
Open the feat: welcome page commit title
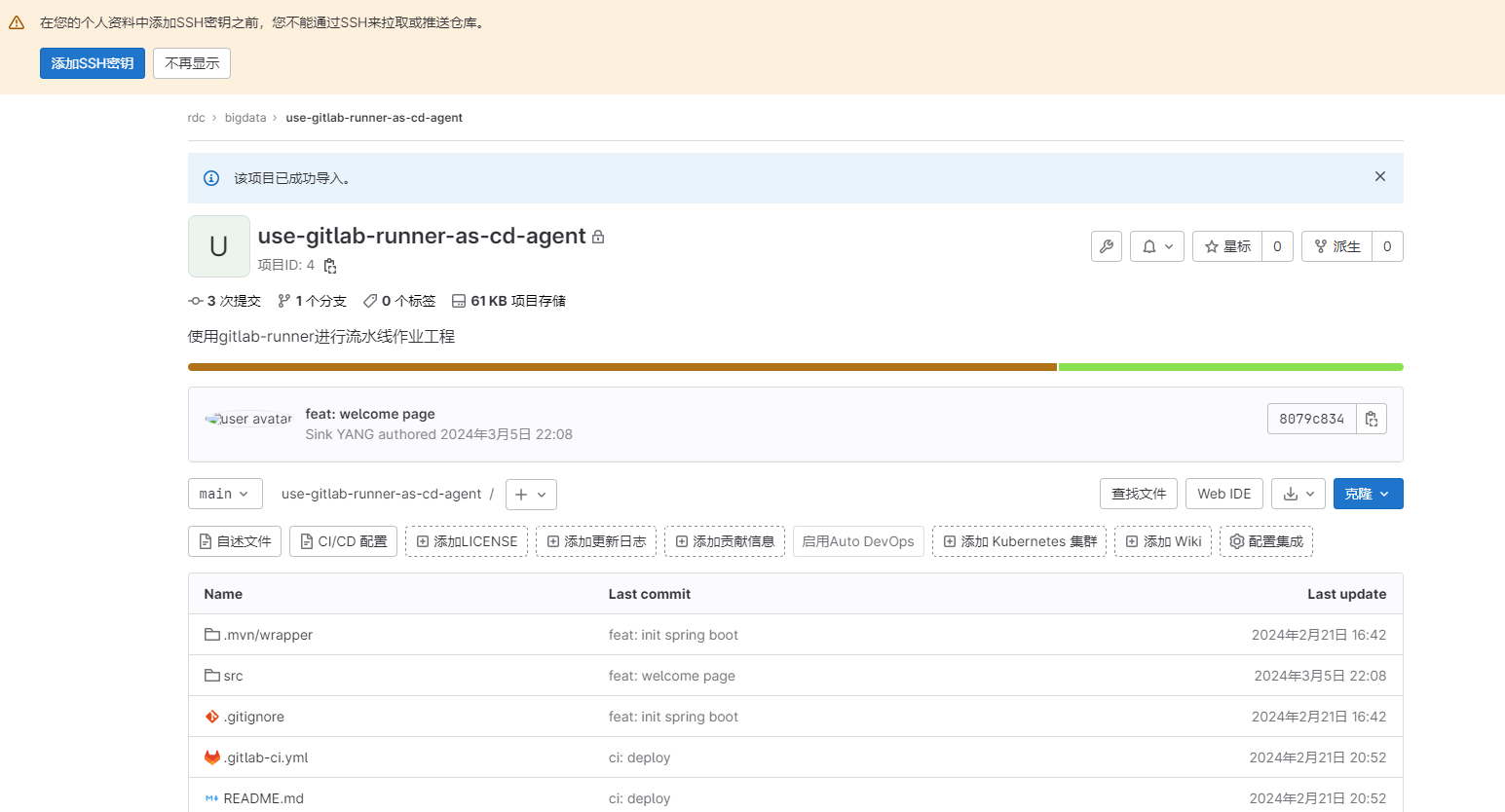(x=370, y=414)
